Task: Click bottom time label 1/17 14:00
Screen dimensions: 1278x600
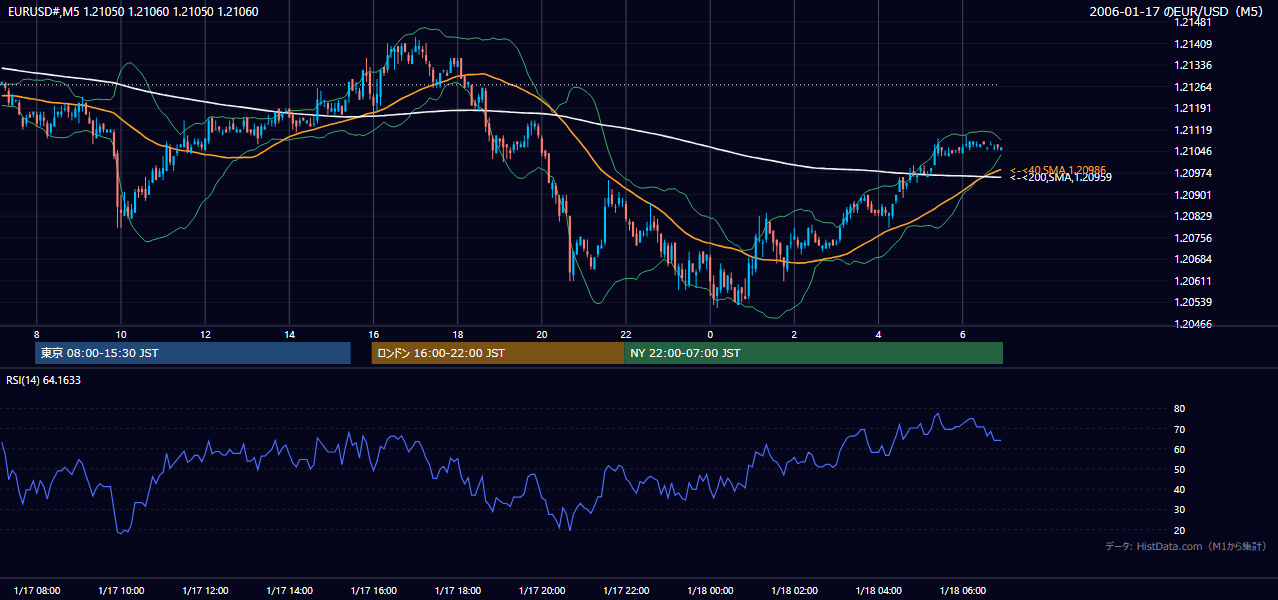Action: click(x=291, y=590)
